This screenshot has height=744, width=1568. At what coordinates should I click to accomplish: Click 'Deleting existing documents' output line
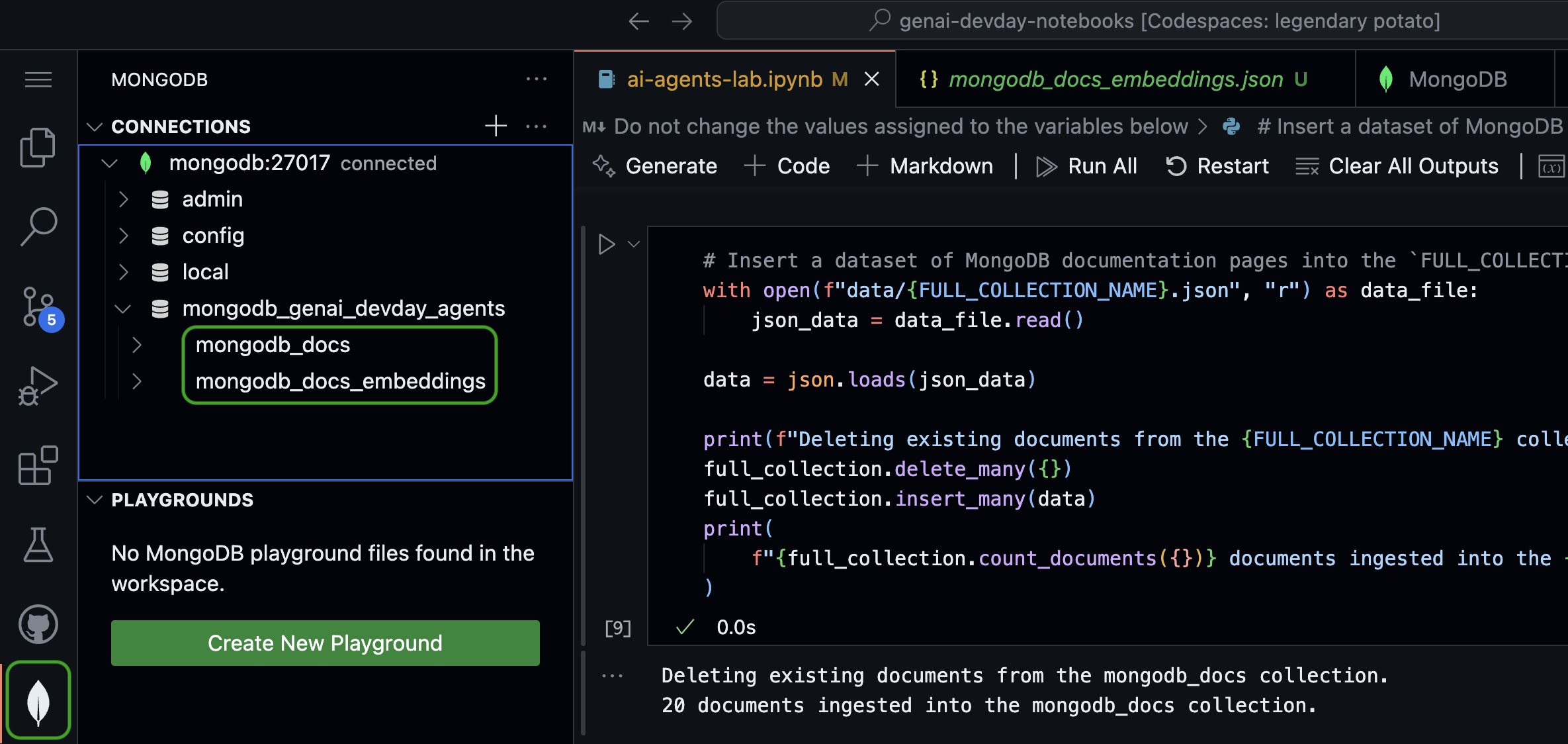pyautogui.click(x=1025, y=676)
